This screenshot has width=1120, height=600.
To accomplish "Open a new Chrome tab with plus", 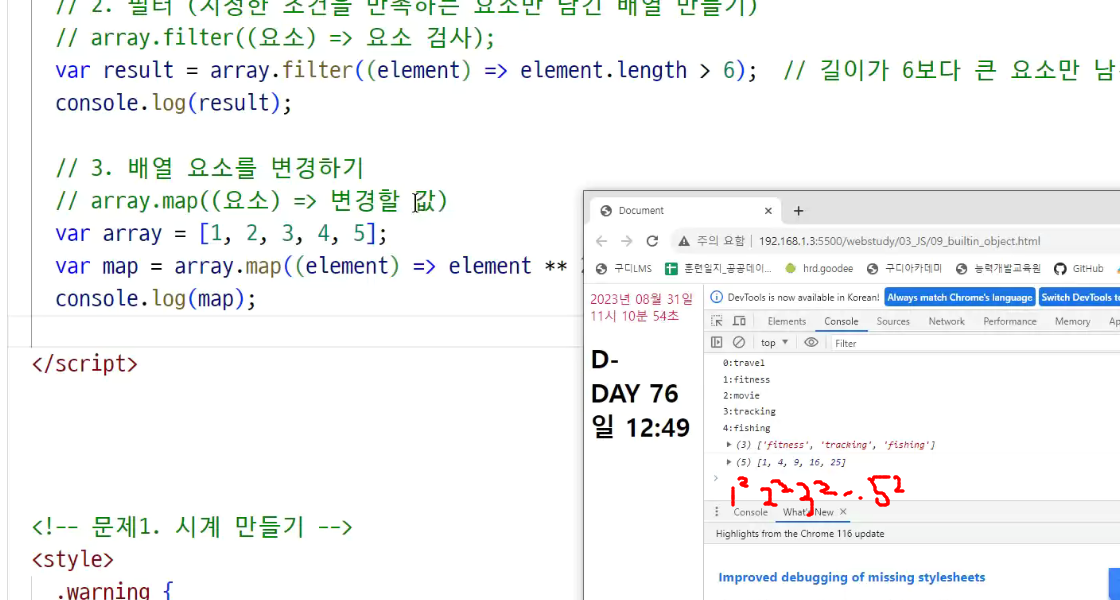I will tap(799, 211).
